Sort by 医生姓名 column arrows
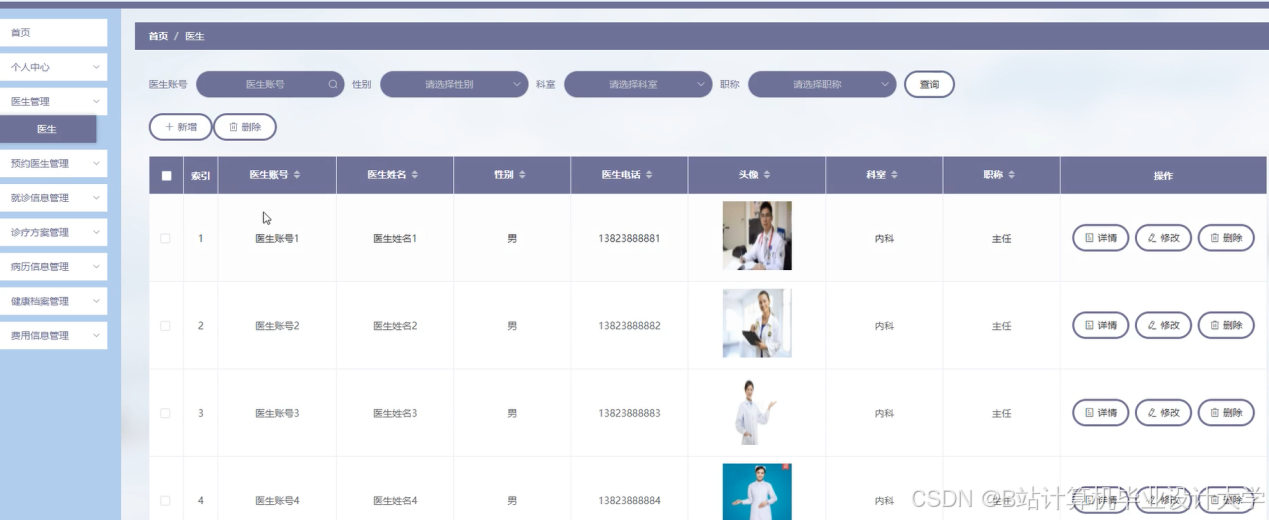Image resolution: width=1269 pixels, height=520 pixels. [x=415, y=175]
